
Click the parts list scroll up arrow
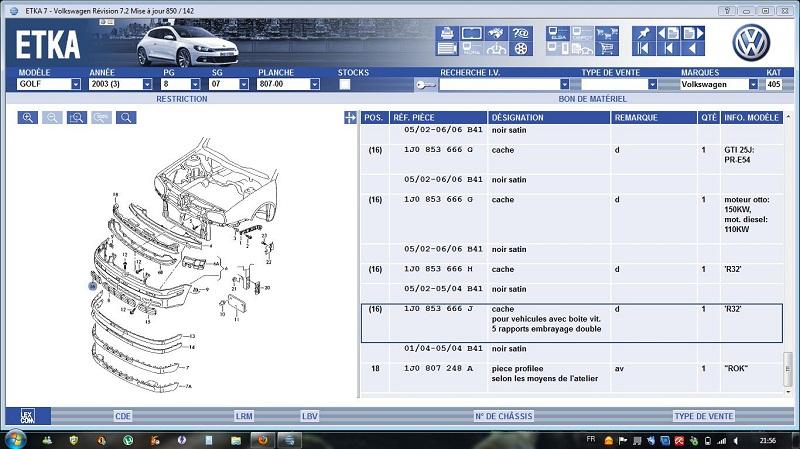pyautogui.click(x=788, y=117)
